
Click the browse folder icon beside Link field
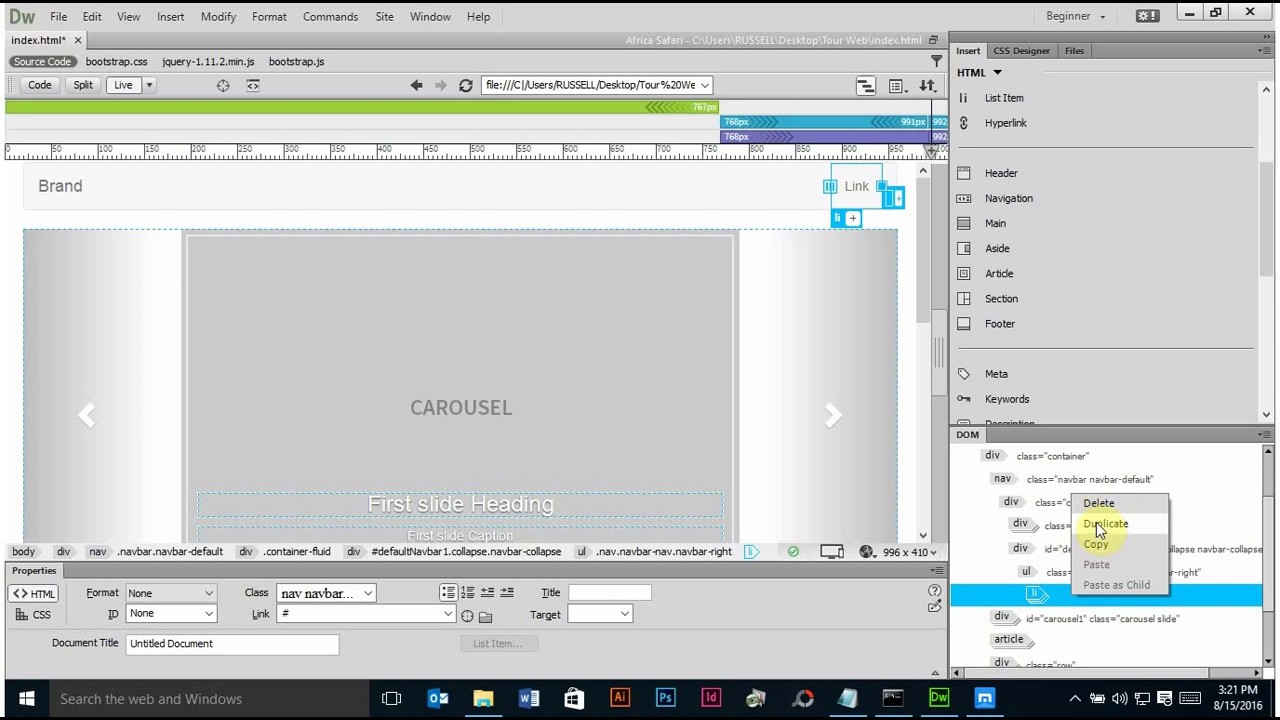pyautogui.click(x=485, y=615)
